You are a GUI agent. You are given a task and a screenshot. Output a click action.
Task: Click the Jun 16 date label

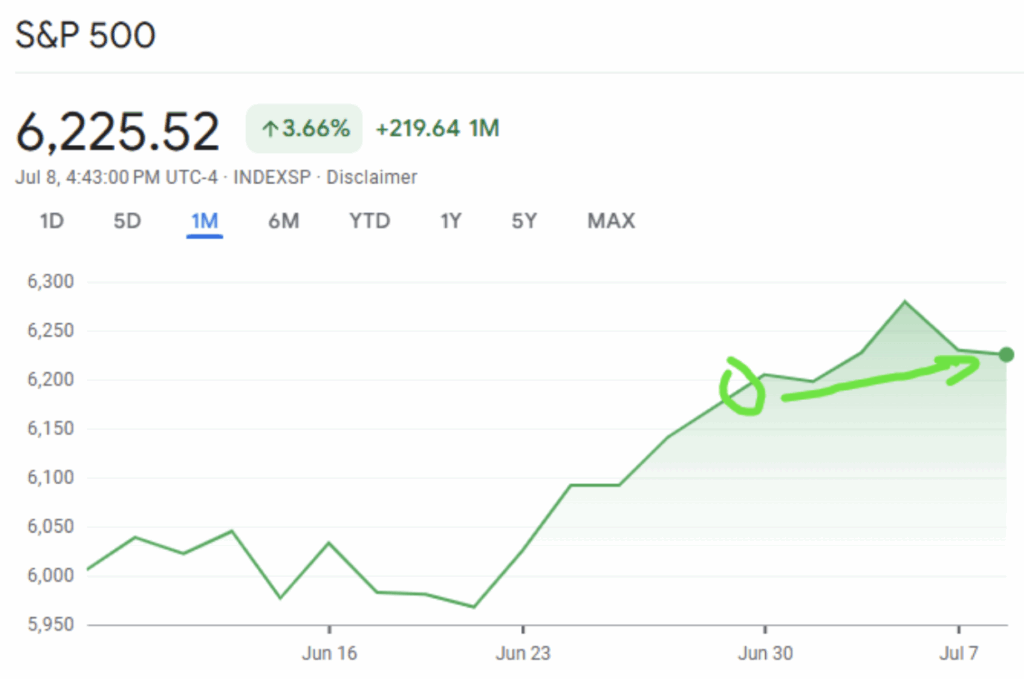[329, 654]
